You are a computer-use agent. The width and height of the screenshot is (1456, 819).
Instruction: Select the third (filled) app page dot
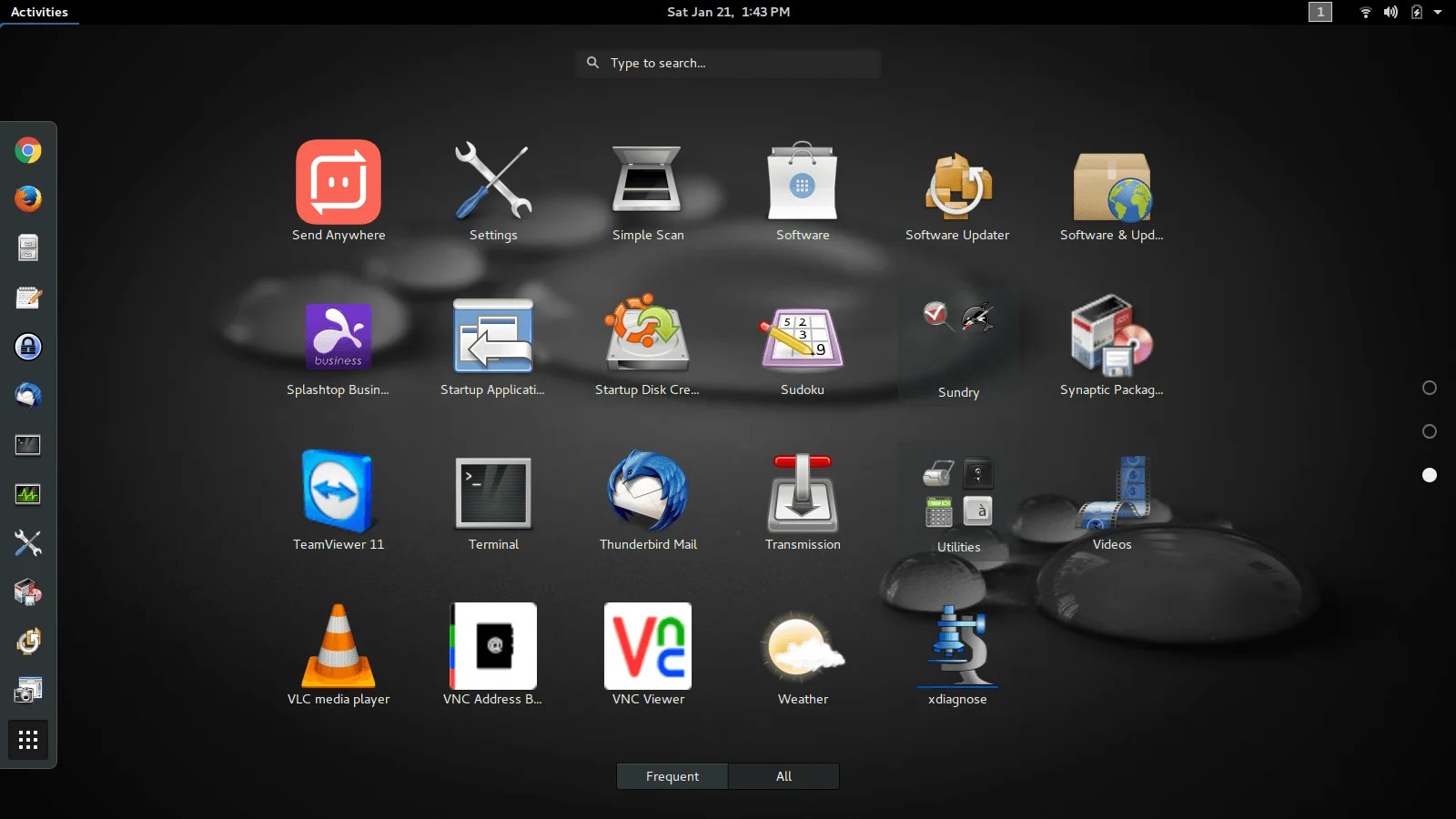[x=1430, y=475]
